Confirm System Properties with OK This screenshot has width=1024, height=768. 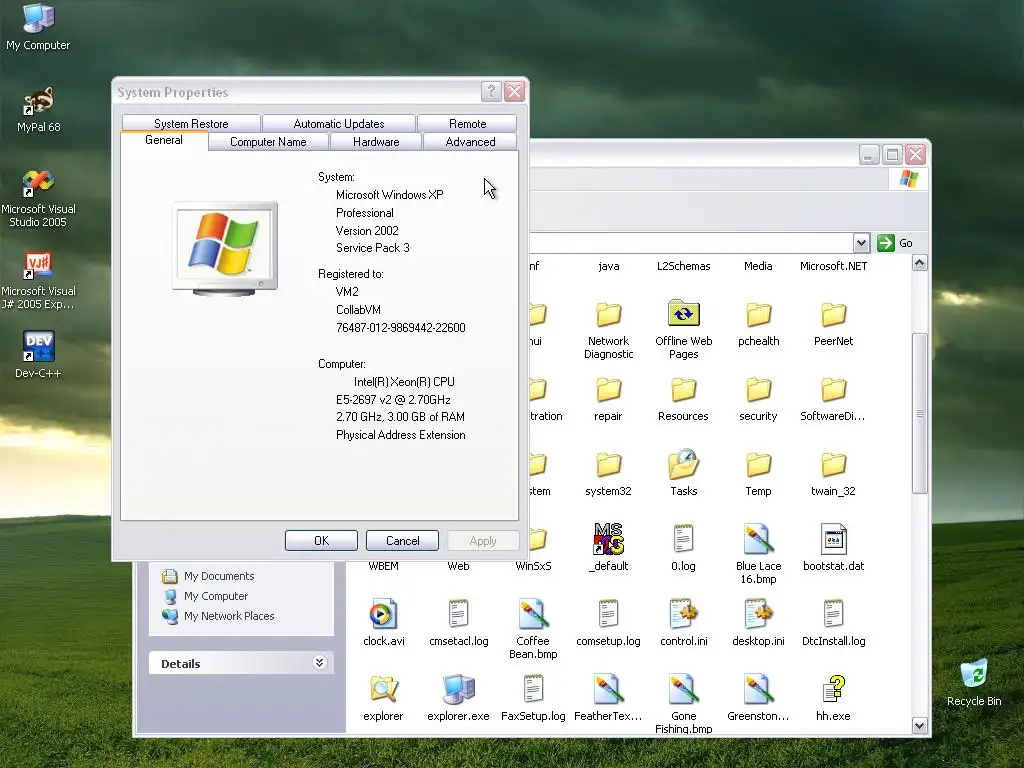[321, 541]
